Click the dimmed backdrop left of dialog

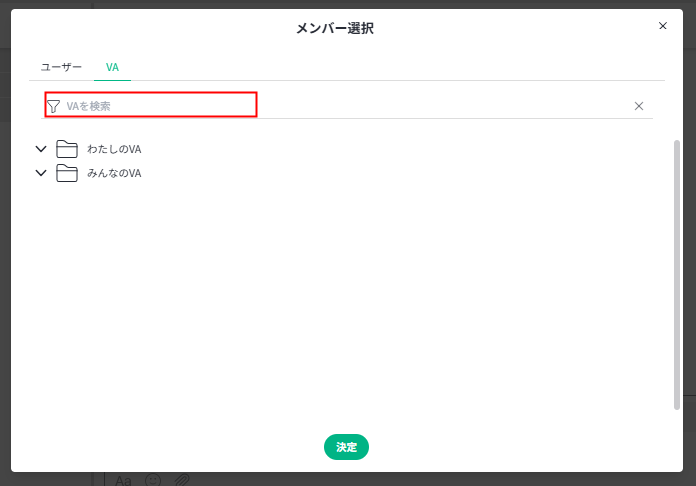pos(5,250)
